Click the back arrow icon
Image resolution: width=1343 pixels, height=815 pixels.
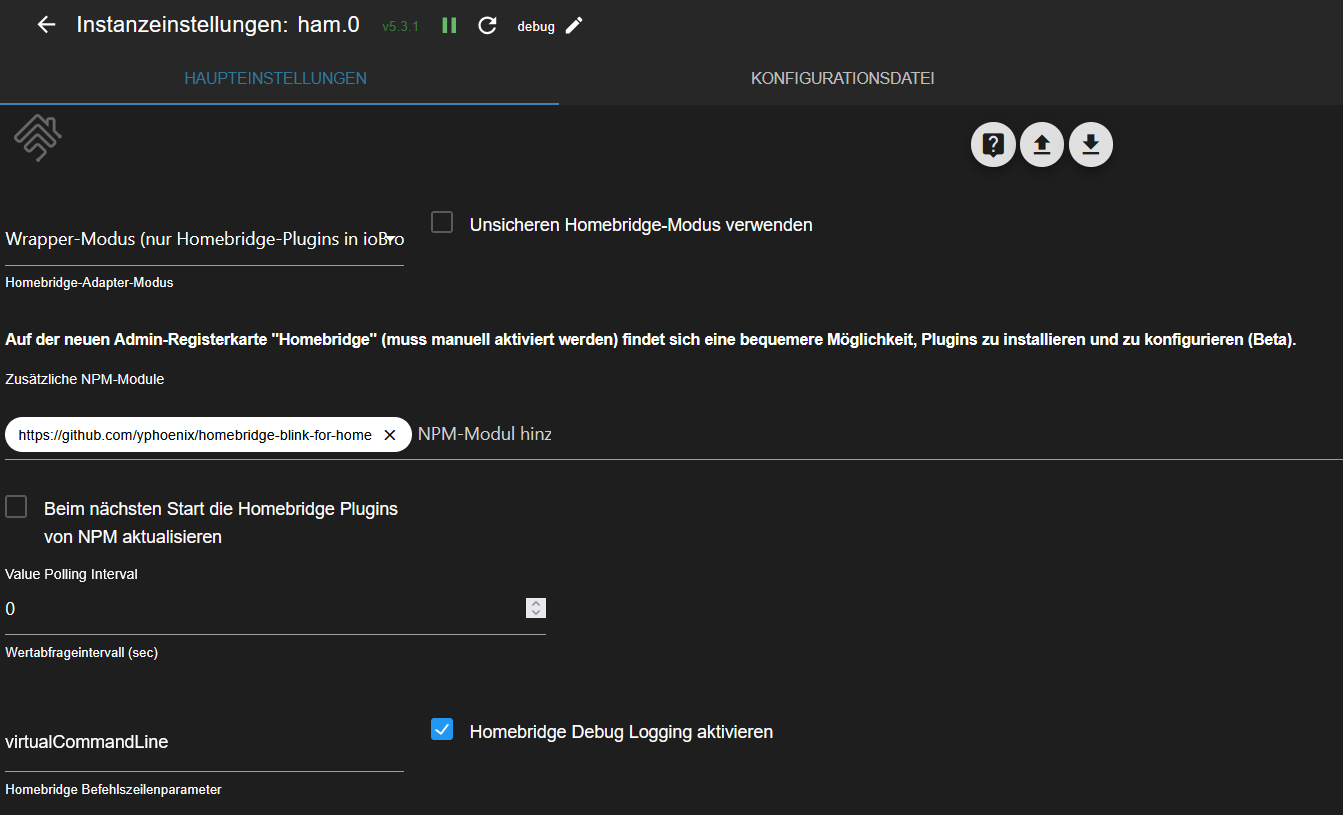click(x=46, y=25)
